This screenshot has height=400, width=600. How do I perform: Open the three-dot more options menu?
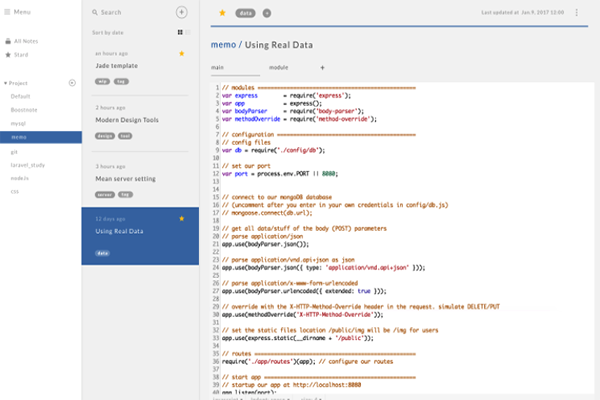[x=576, y=13]
